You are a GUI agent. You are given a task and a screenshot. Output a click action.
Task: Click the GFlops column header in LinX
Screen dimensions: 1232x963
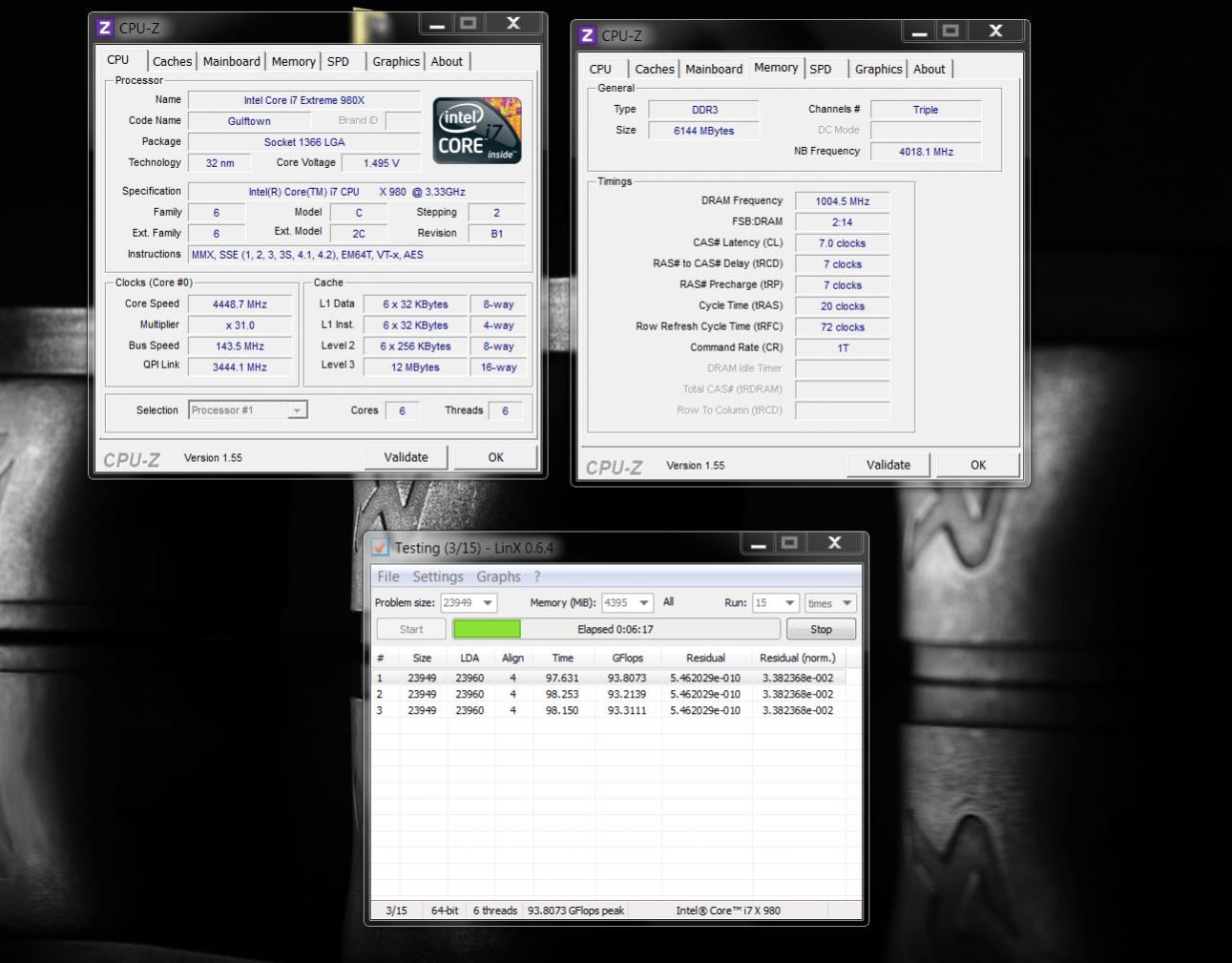pos(627,658)
